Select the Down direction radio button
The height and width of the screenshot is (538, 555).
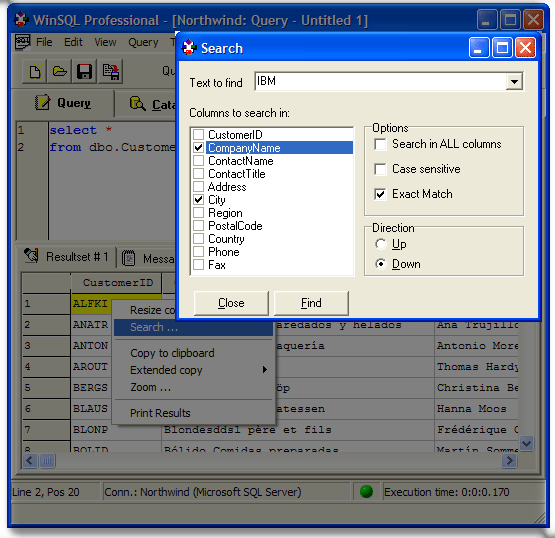(x=381, y=264)
